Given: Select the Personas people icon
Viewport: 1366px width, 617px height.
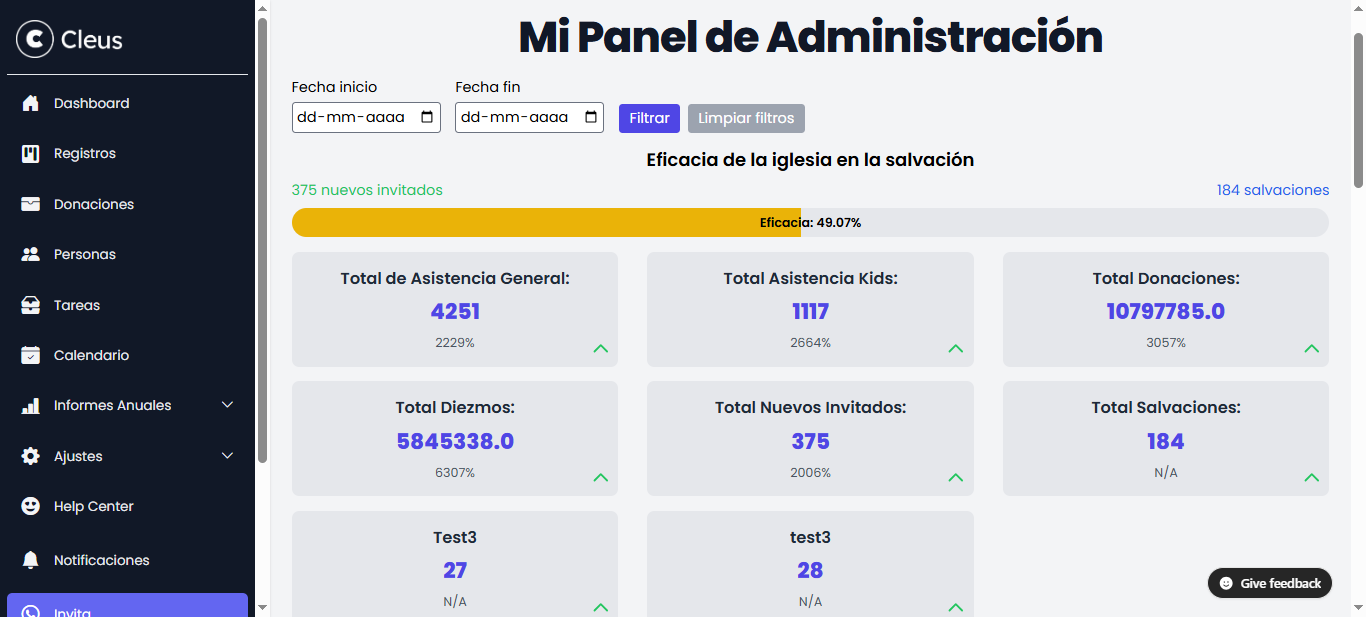Looking at the screenshot, I should click(31, 254).
